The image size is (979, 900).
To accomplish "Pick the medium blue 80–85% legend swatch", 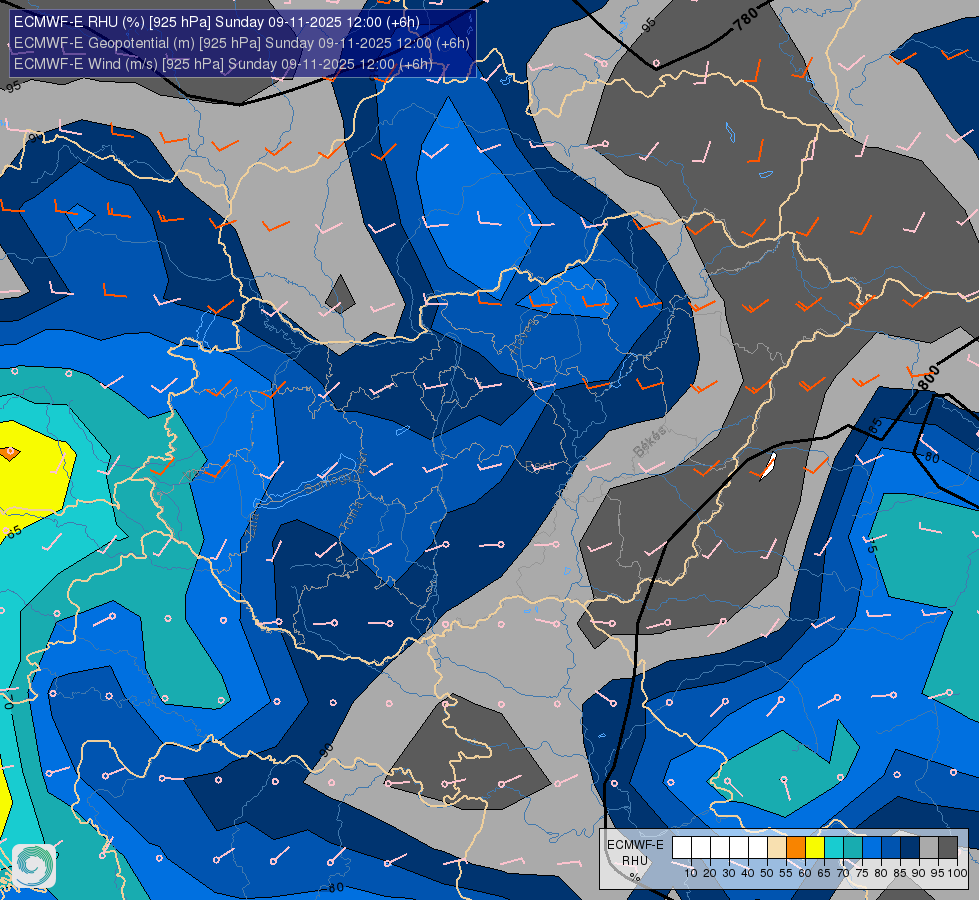I will (892, 848).
